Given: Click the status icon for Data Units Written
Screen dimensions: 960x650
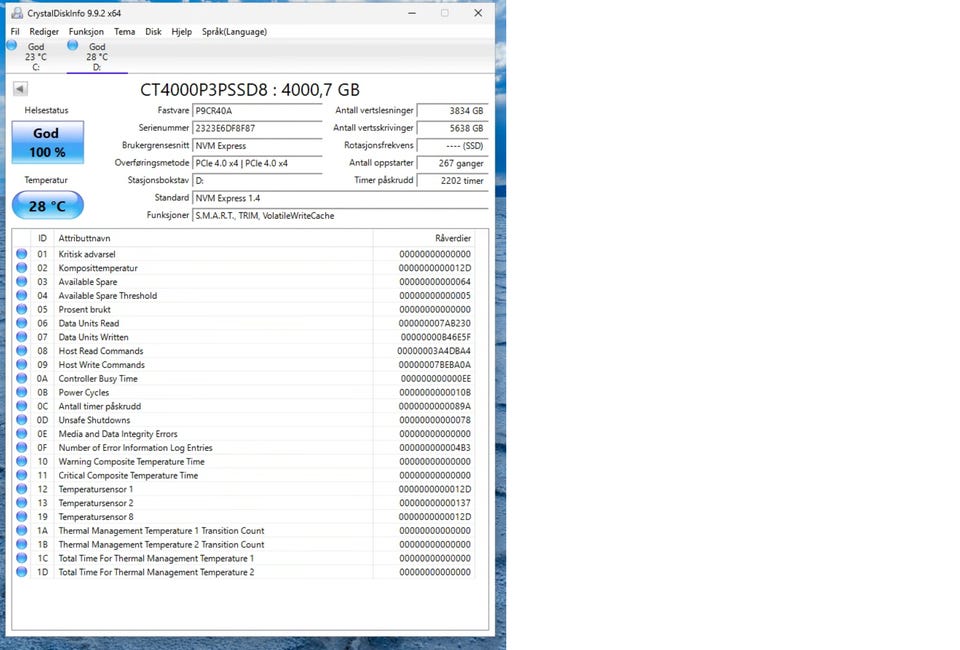Looking at the screenshot, I should pos(21,337).
